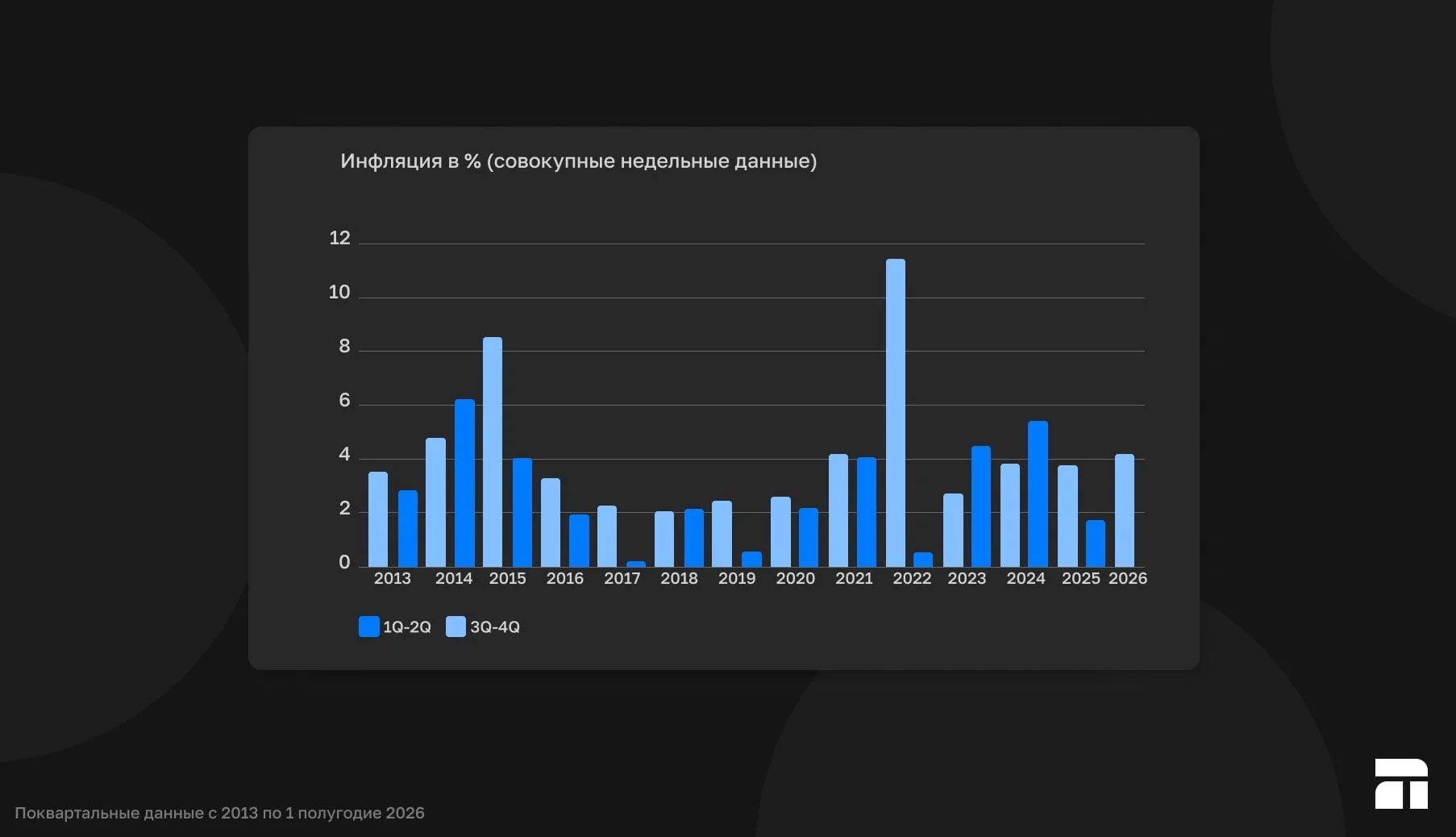The width and height of the screenshot is (1456, 837).
Task: Click the dark blue bar reaching just above 6
Action: 464,483
